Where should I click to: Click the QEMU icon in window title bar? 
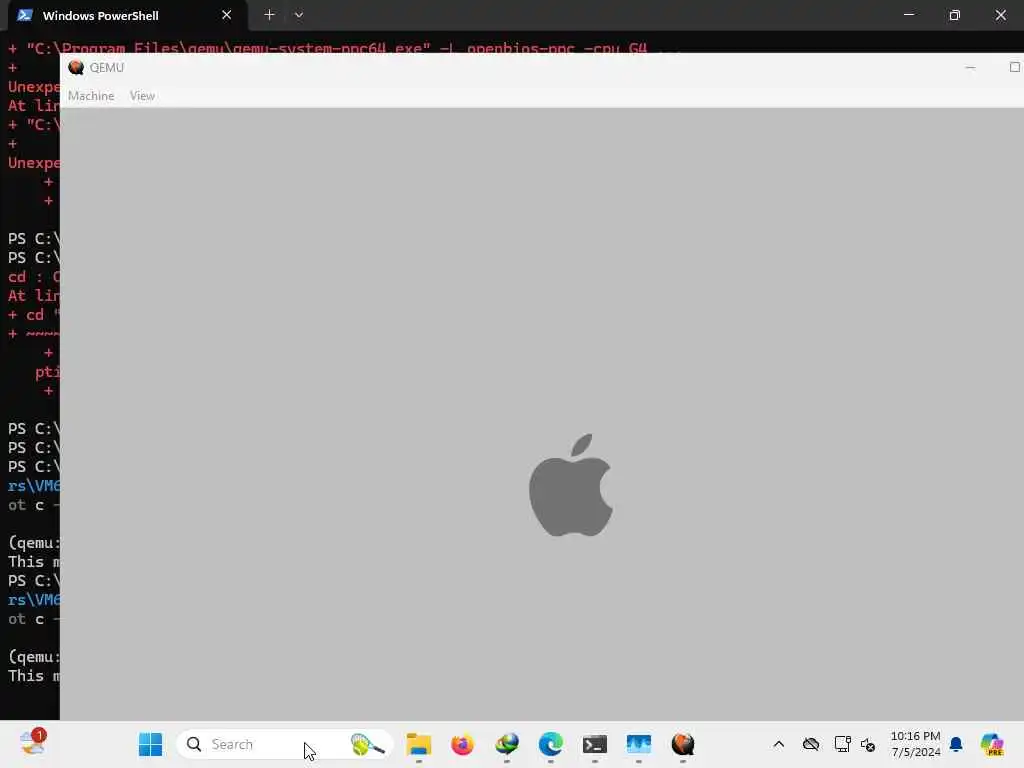(x=76, y=67)
